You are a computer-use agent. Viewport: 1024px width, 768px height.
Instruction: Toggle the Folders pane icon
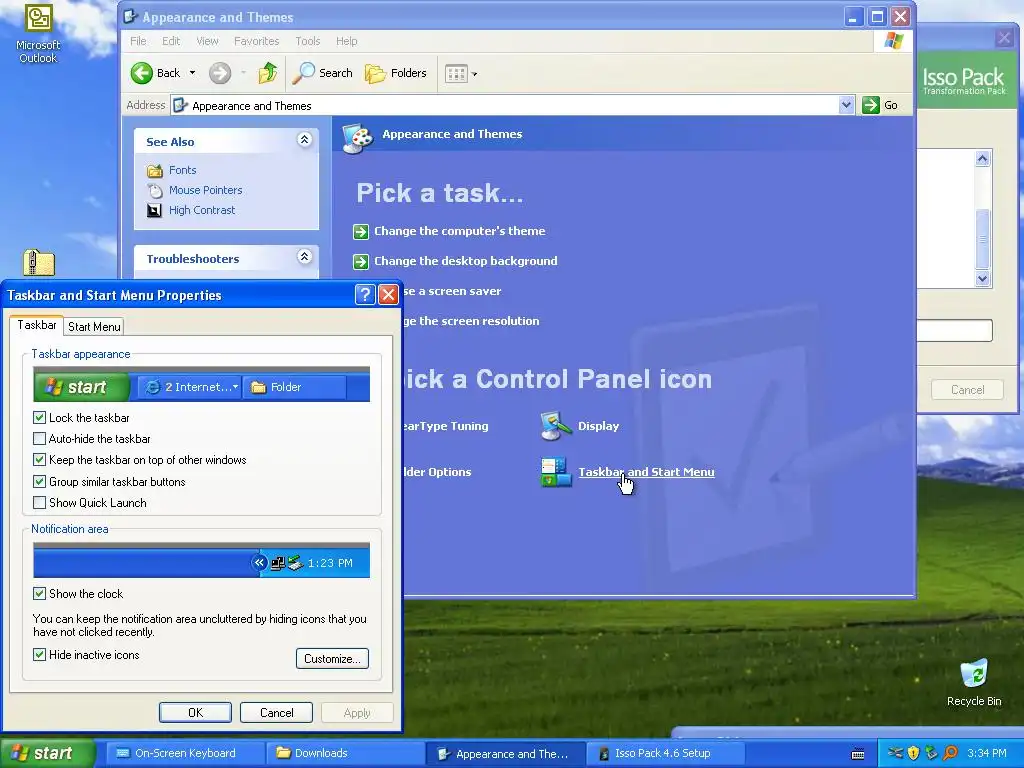[x=375, y=73]
